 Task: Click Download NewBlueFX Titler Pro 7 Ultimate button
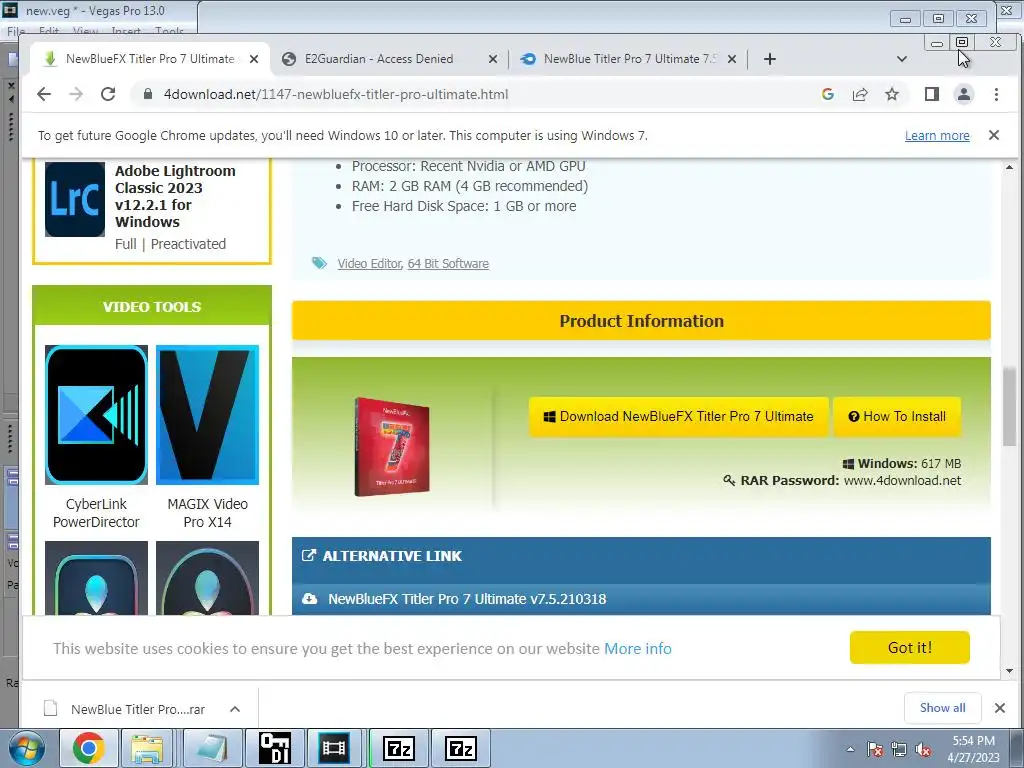tap(679, 416)
